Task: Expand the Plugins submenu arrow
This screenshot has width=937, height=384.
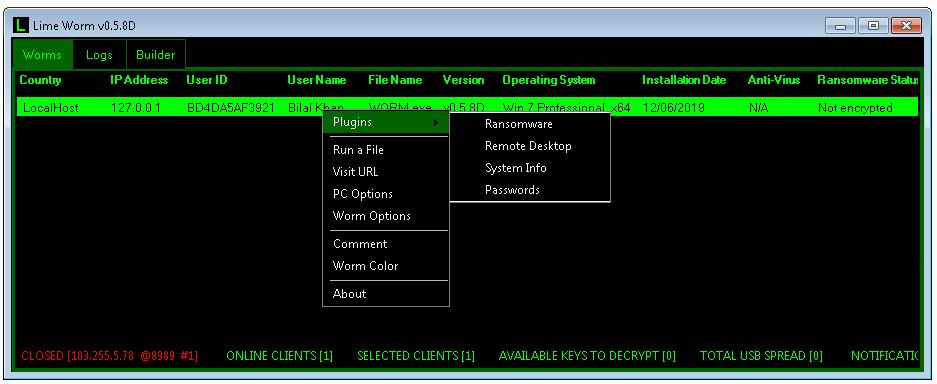Action: coord(437,122)
